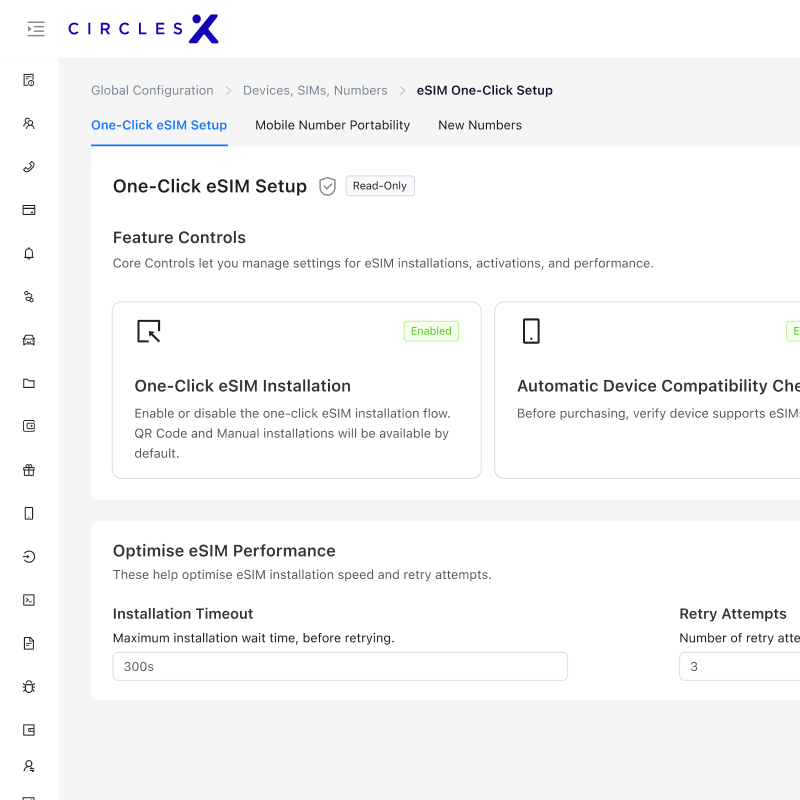Open the gift box sidebar icon
Screen dimensions: 800x800
(x=29, y=470)
